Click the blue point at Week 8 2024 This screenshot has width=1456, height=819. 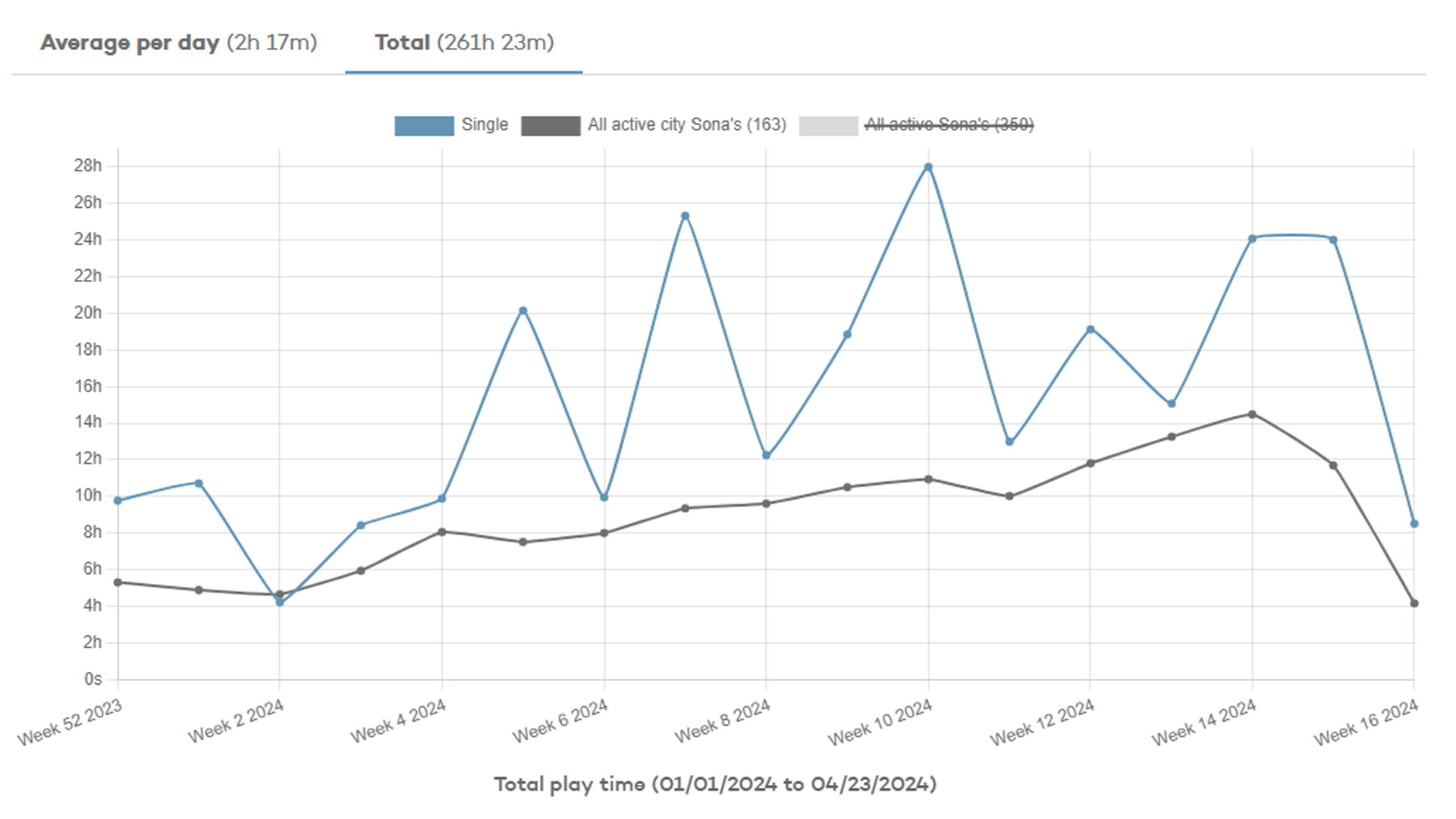coord(766,456)
